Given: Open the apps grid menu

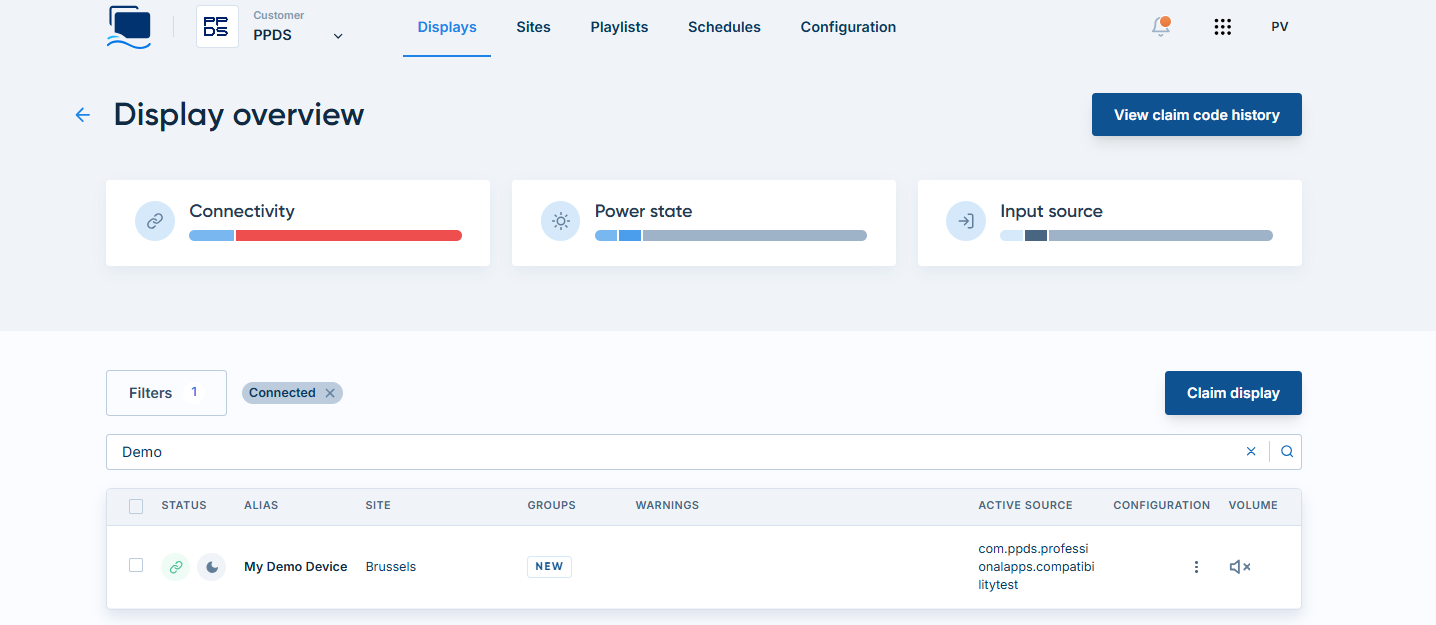Looking at the screenshot, I should coord(1222,27).
